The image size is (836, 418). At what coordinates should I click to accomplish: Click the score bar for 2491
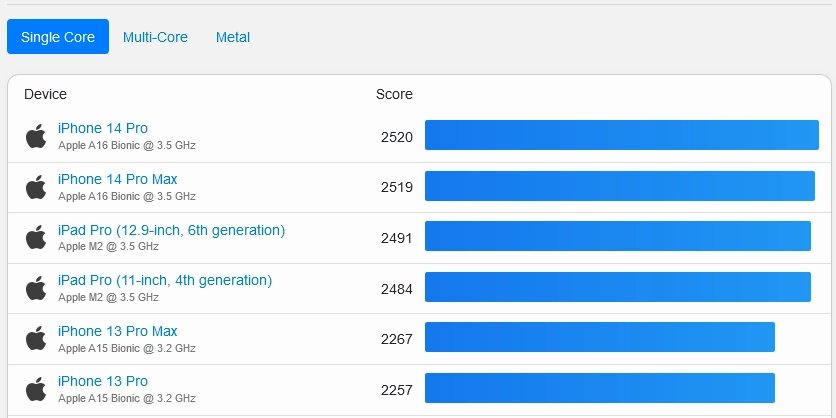click(618, 236)
